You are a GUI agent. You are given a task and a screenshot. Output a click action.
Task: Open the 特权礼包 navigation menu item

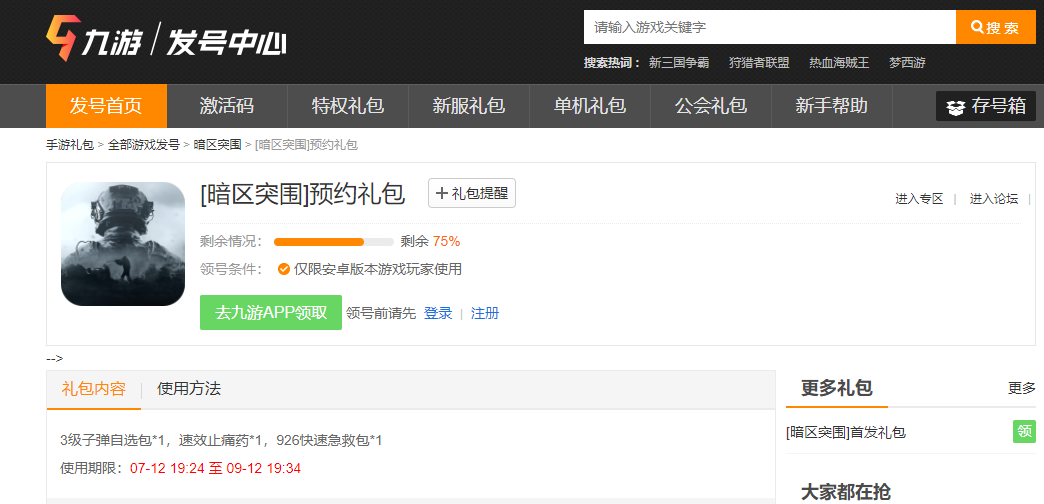(x=348, y=106)
